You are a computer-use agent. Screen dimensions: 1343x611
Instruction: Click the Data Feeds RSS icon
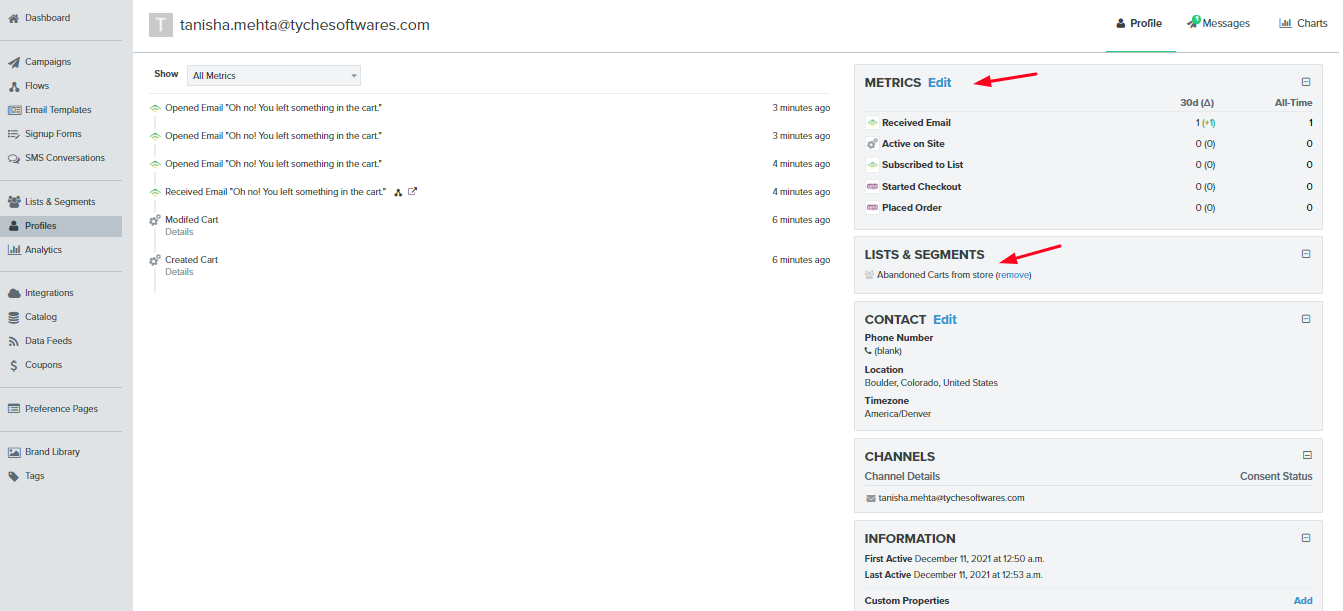point(14,341)
